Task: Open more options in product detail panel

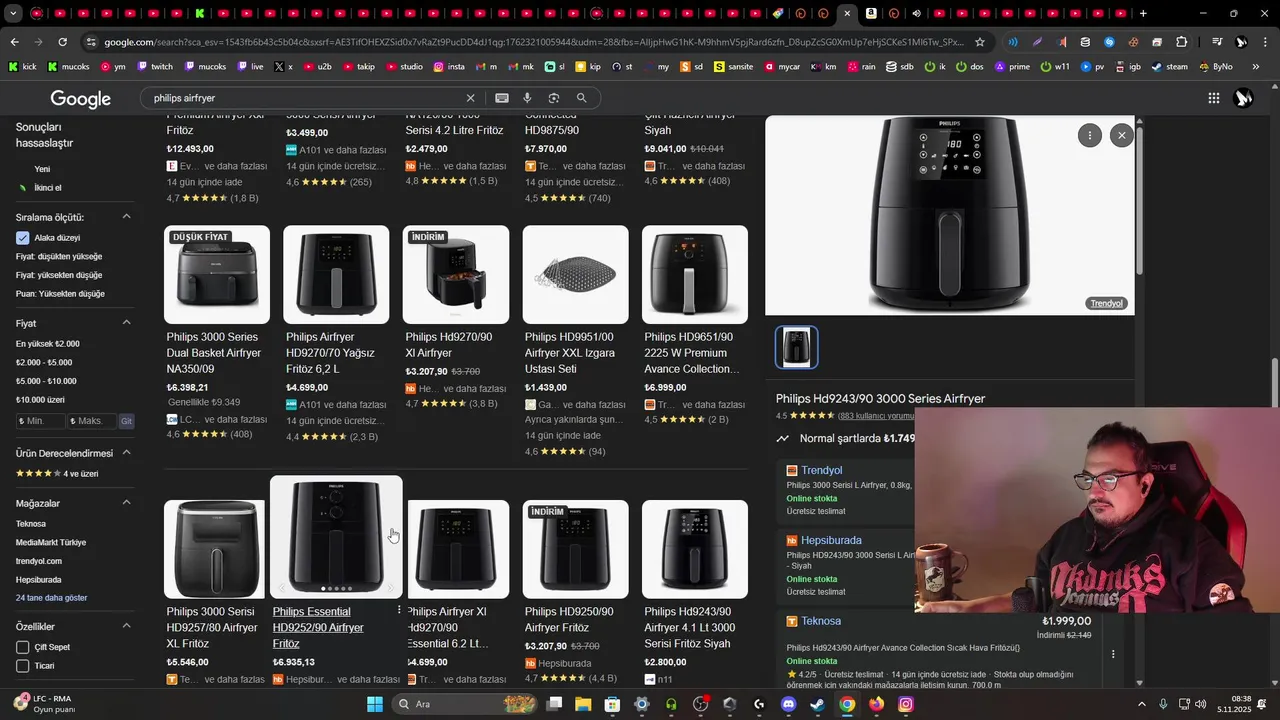Action: point(1089,135)
